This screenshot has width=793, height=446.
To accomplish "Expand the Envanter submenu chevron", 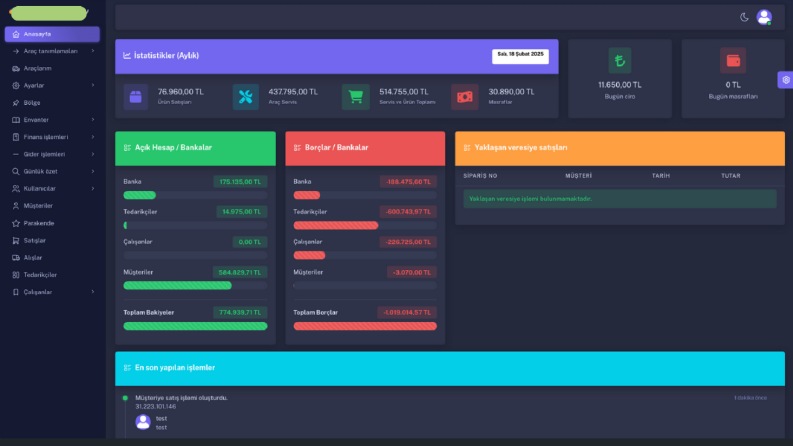I will tap(93, 120).
